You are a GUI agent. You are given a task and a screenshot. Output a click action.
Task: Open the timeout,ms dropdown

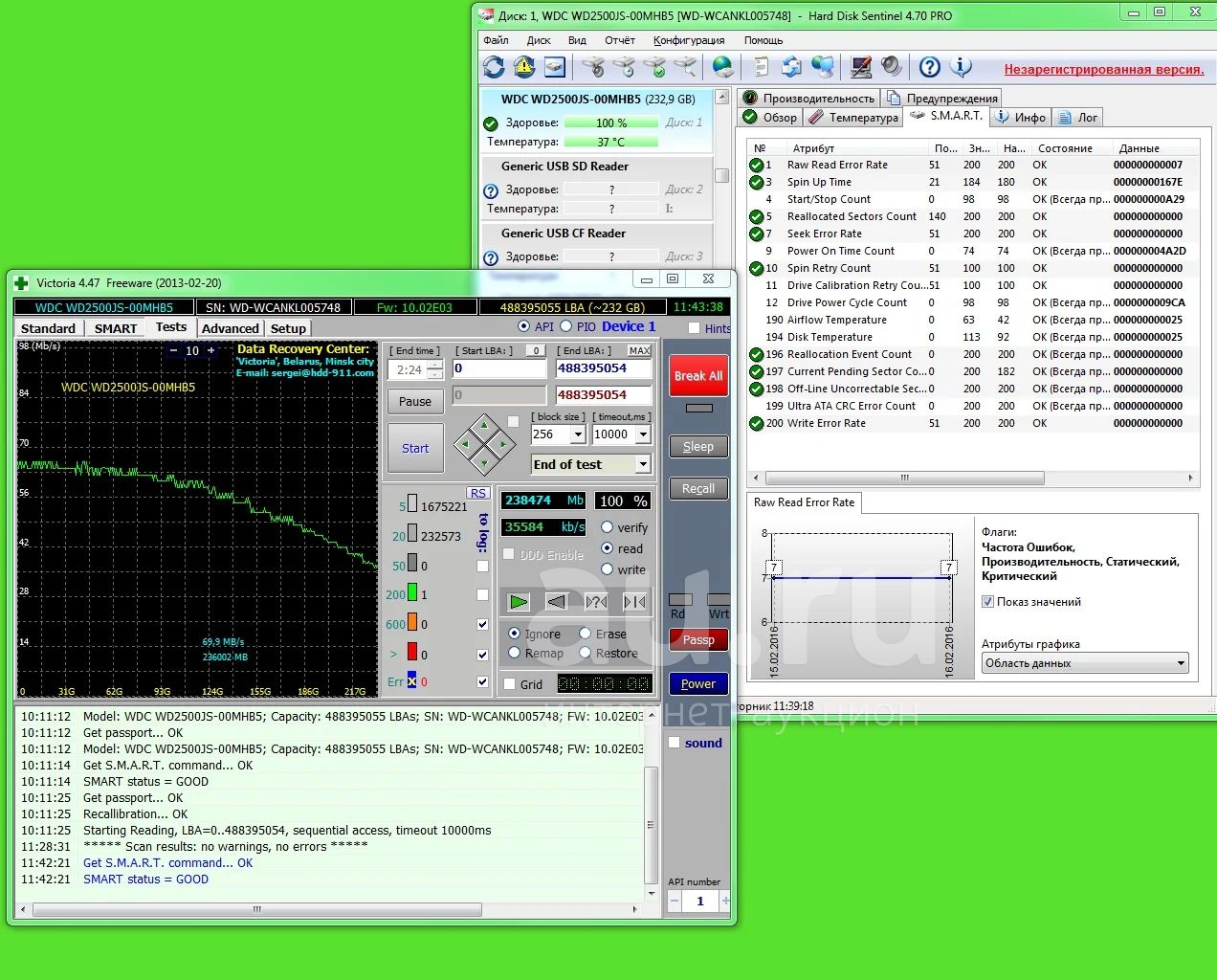click(x=643, y=434)
